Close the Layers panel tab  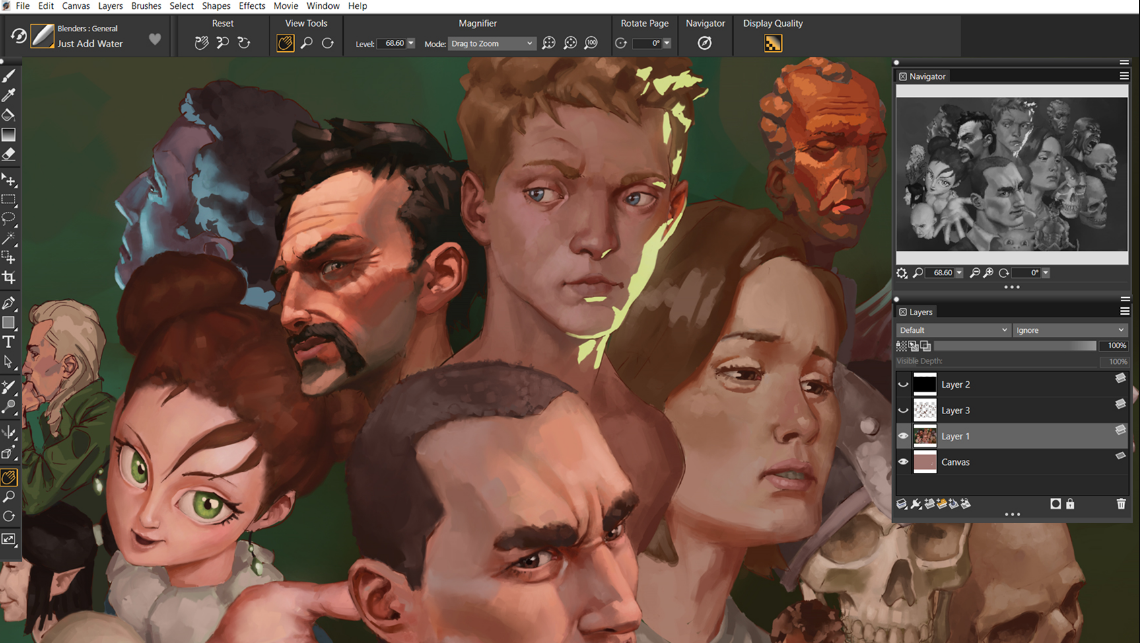point(902,312)
